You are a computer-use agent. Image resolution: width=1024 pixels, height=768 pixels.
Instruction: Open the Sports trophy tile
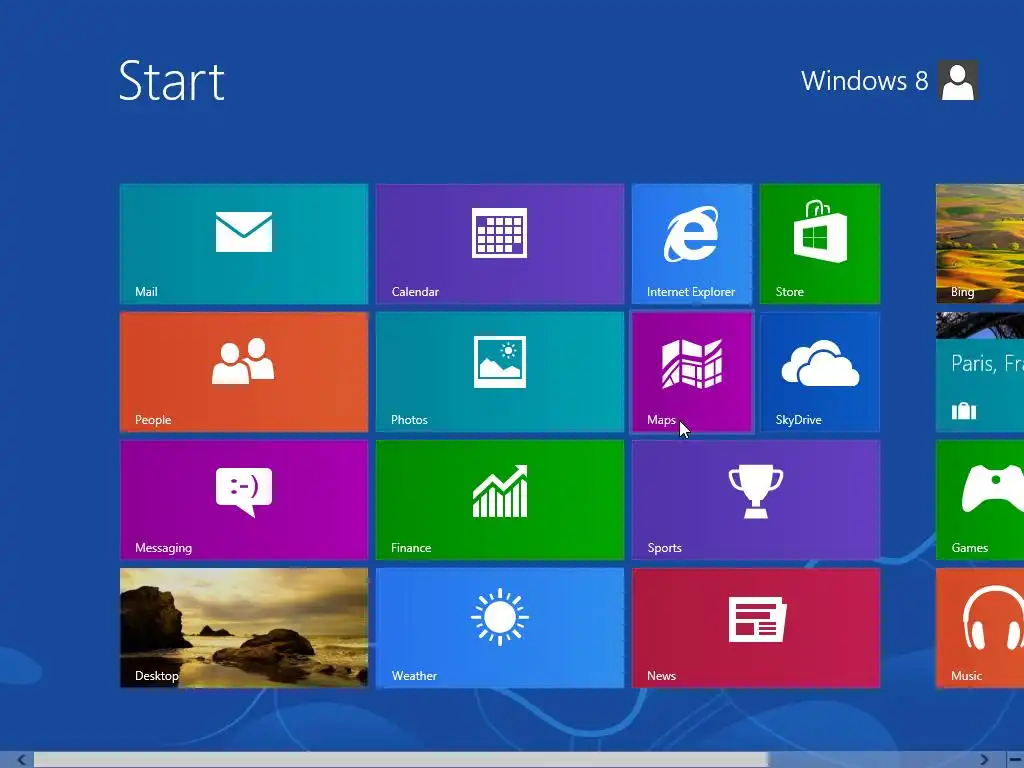756,500
